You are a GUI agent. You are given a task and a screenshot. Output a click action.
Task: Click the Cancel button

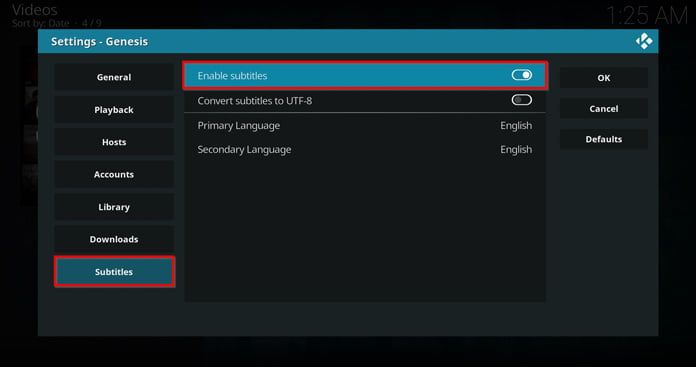point(604,109)
